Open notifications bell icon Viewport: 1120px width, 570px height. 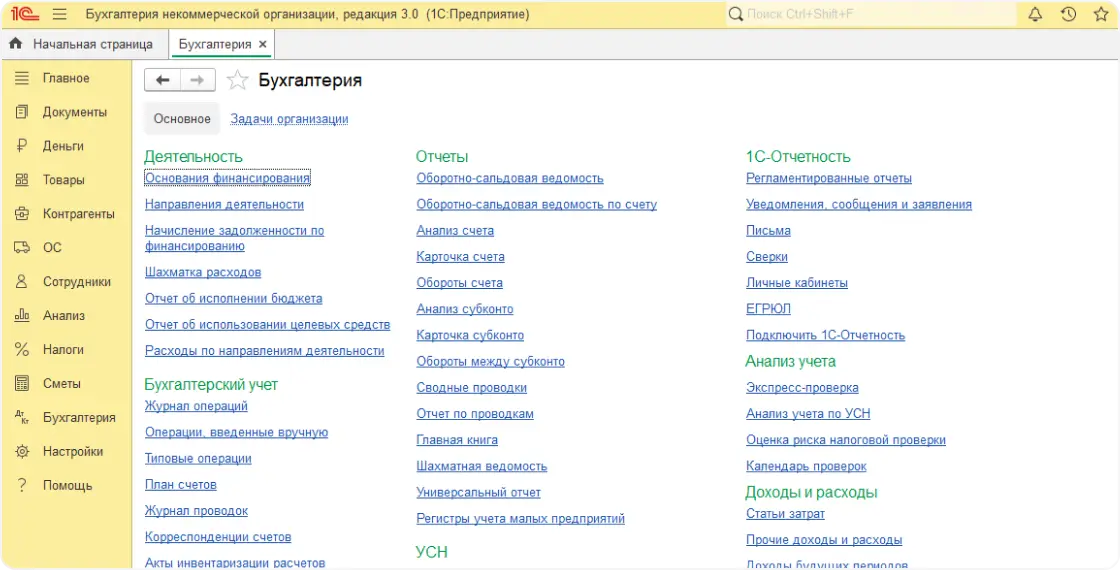click(1035, 14)
